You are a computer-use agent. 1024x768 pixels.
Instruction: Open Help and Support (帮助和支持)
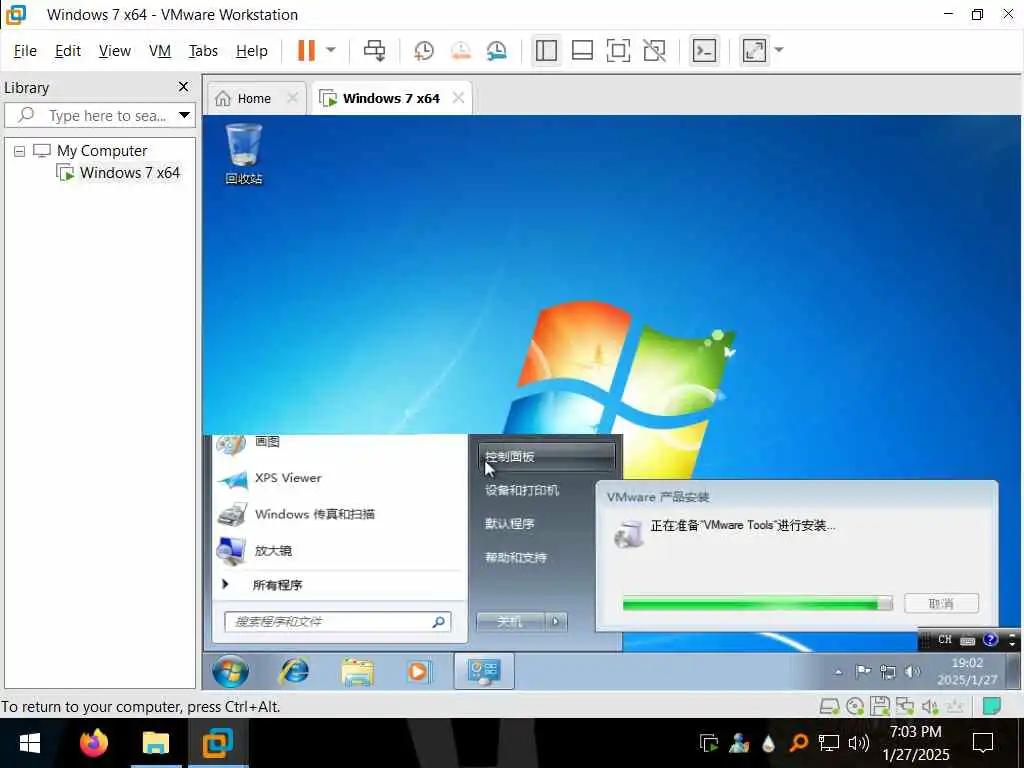coord(515,558)
